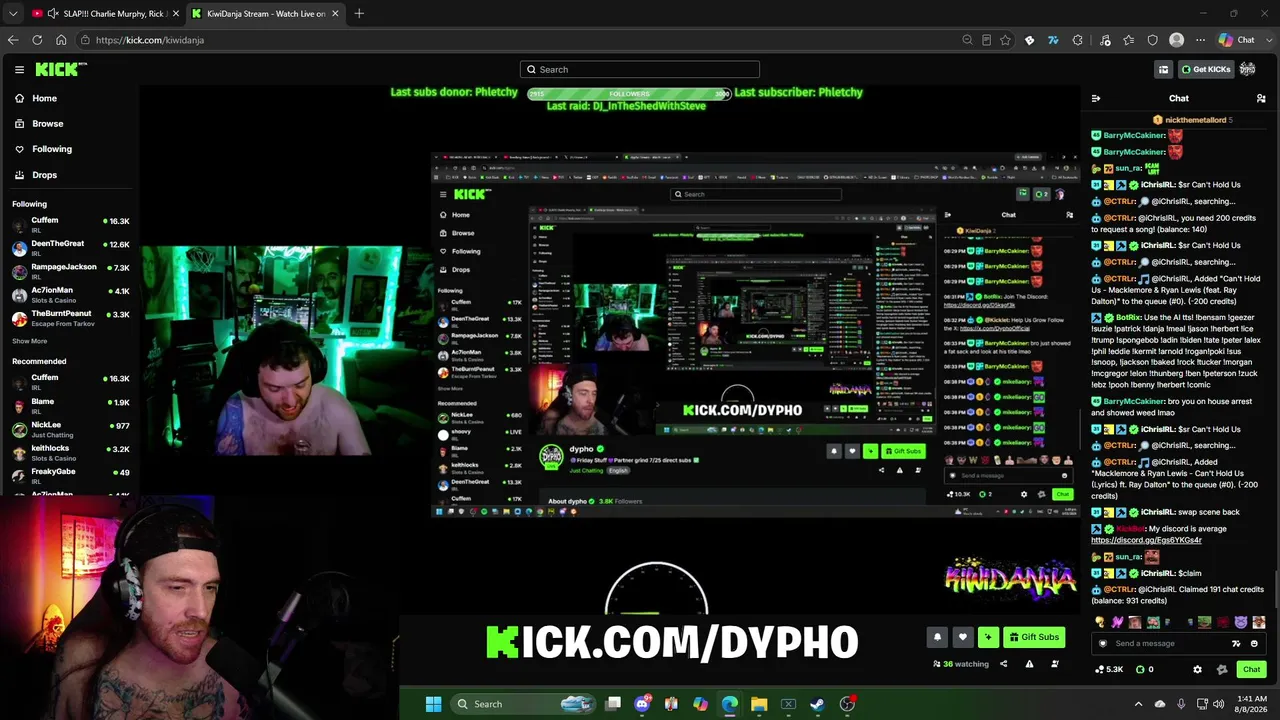Open File Explorer from the taskbar
Screen dimensions: 1280x720
coord(759,704)
